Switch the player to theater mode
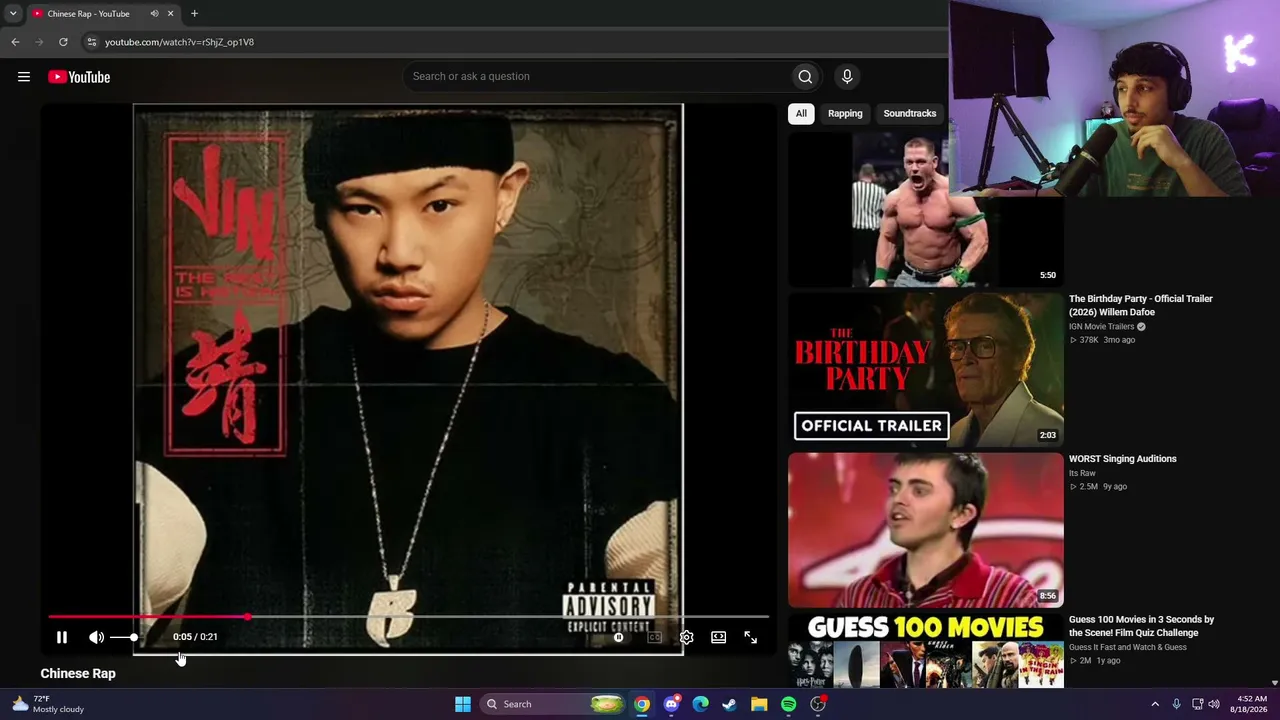This screenshot has height=720, width=1280. [718, 637]
